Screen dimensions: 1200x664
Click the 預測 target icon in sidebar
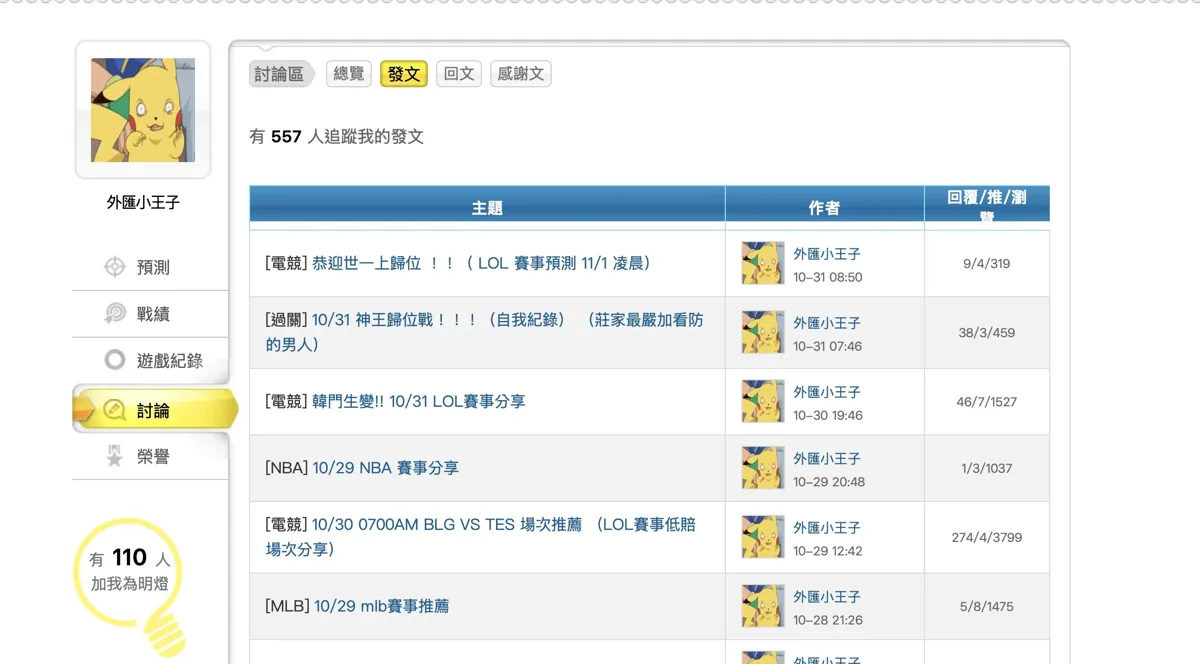(x=115, y=267)
